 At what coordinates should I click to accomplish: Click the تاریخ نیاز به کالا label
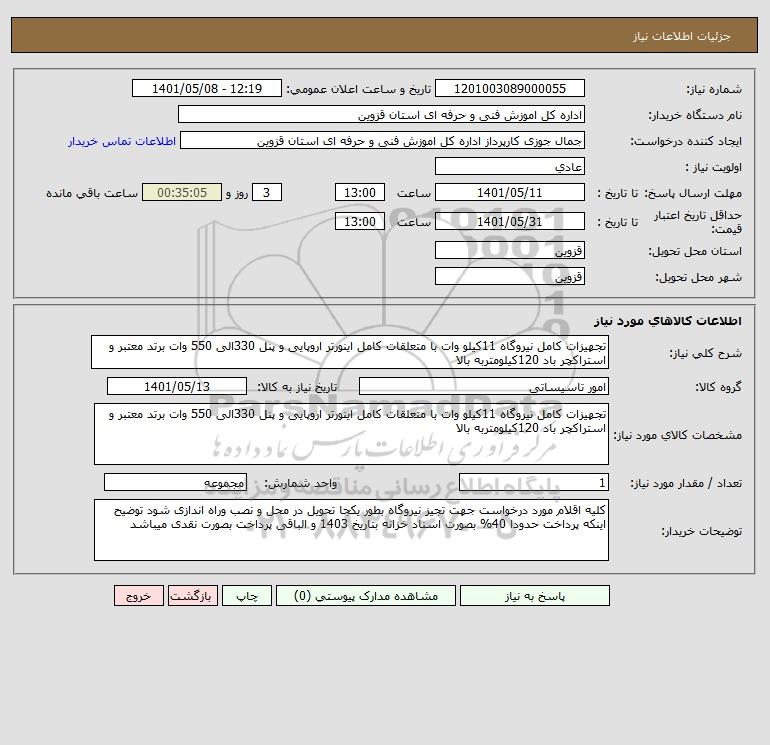(298, 387)
